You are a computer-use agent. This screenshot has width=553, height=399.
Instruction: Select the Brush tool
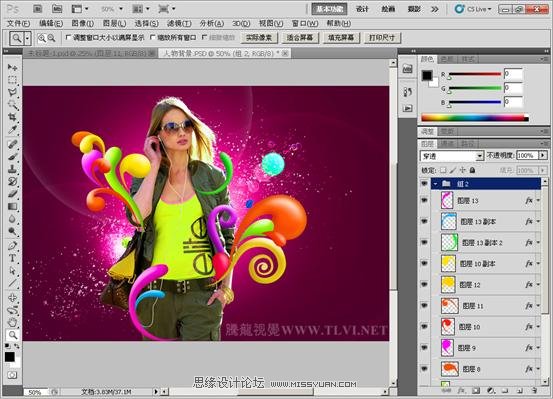(12, 157)
